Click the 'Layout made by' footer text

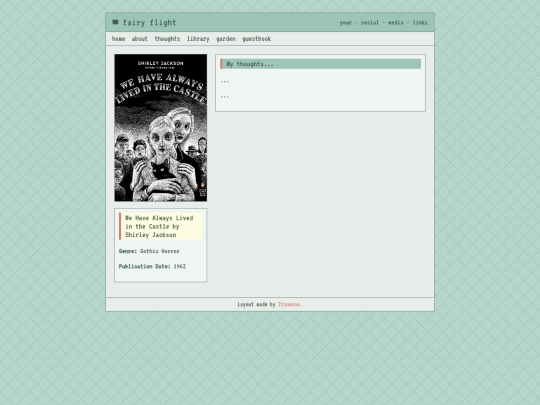[x=257, y=304]
